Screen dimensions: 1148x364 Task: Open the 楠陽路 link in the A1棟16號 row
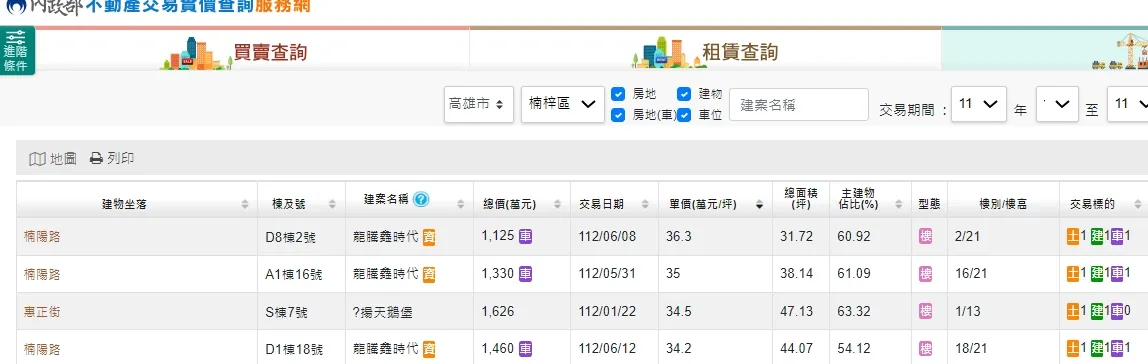coord(42,275)
